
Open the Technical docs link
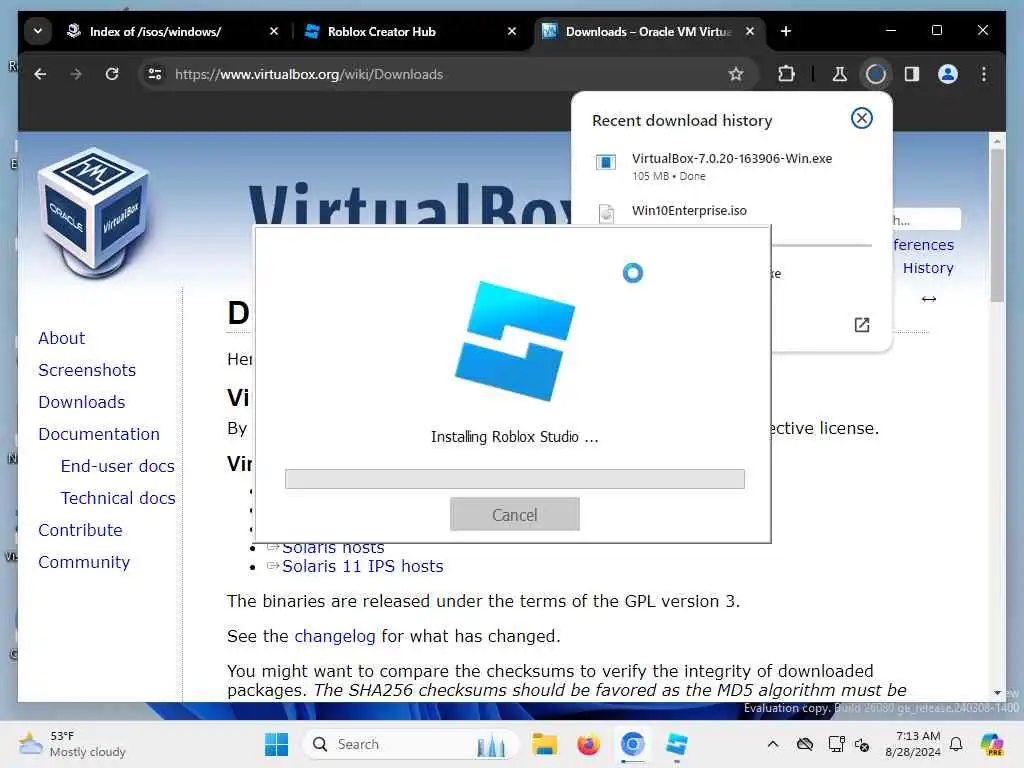click(118, 498)
